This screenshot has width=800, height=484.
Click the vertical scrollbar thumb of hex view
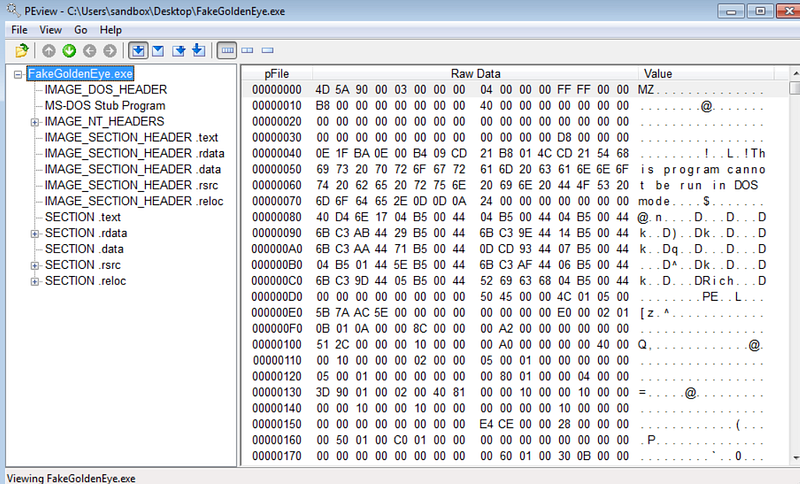(795, 88)
